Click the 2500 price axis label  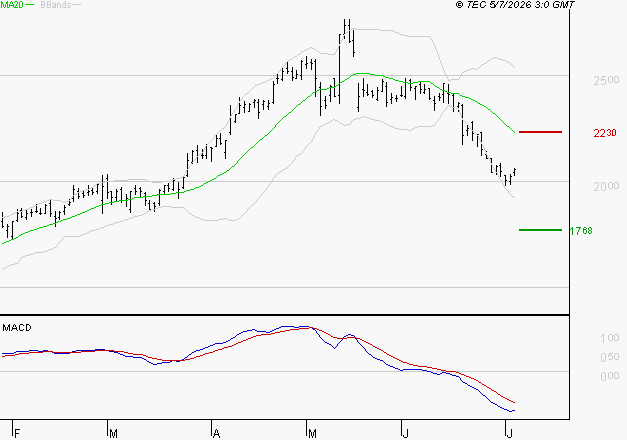pyautogui.click(x=606, y=80)
